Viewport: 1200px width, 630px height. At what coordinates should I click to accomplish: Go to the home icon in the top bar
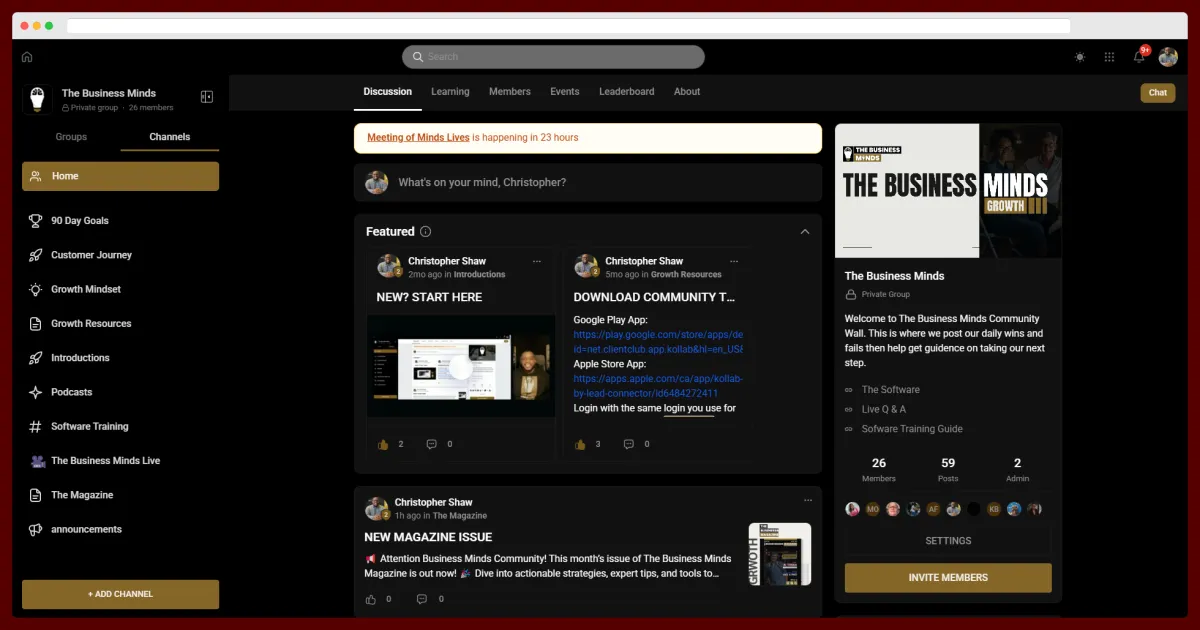coord(27,57)
